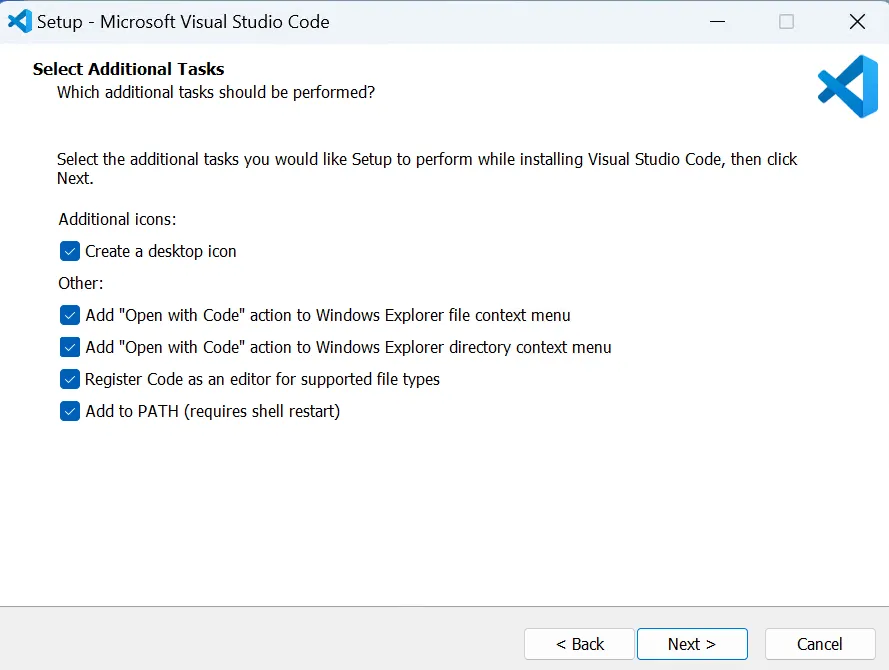Select the 'Select Additional Tasks' heading

click(129, 69)
